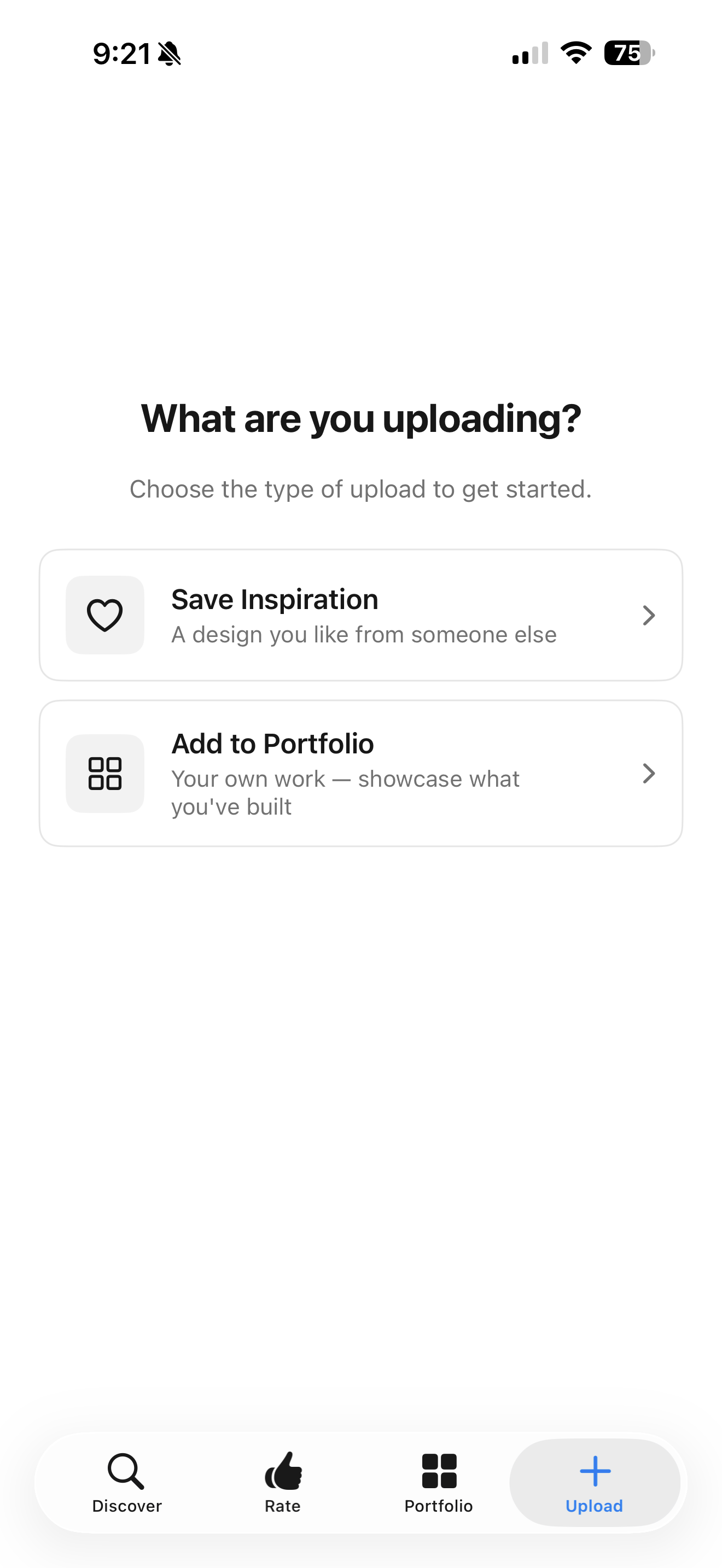The width and height of the screenshot is (722, 1568).
Task: Switch to the Portfolio tab label
Action: tap(438, 1506)
